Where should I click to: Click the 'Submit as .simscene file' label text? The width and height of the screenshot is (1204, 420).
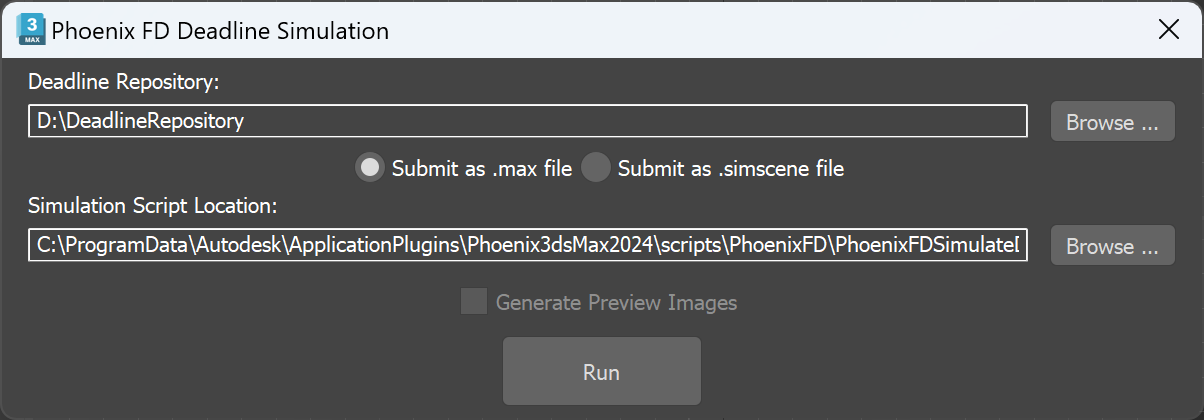point(731,168)
